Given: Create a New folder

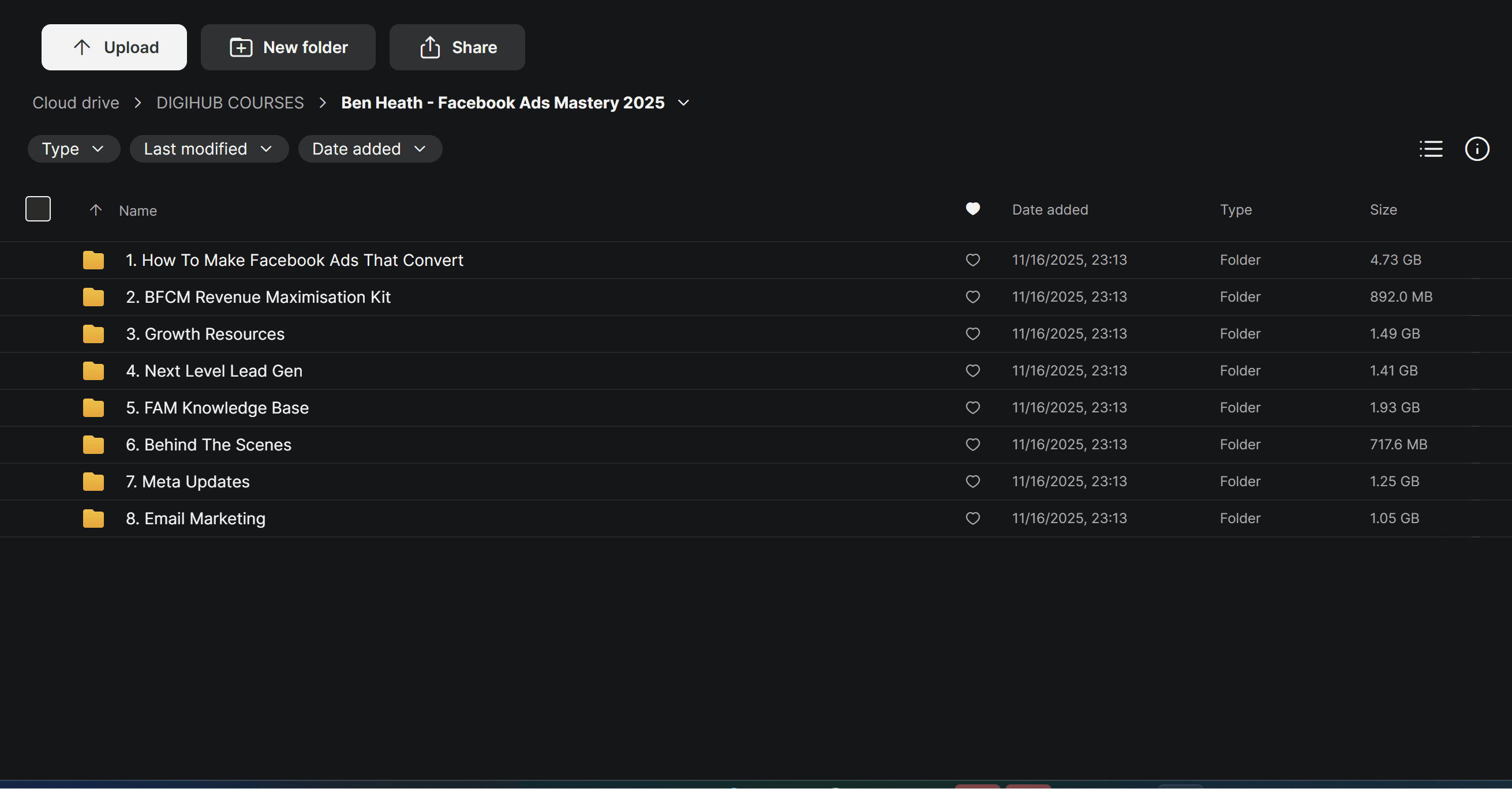Looking at the screenshot, I should click(x=287, y=47).
